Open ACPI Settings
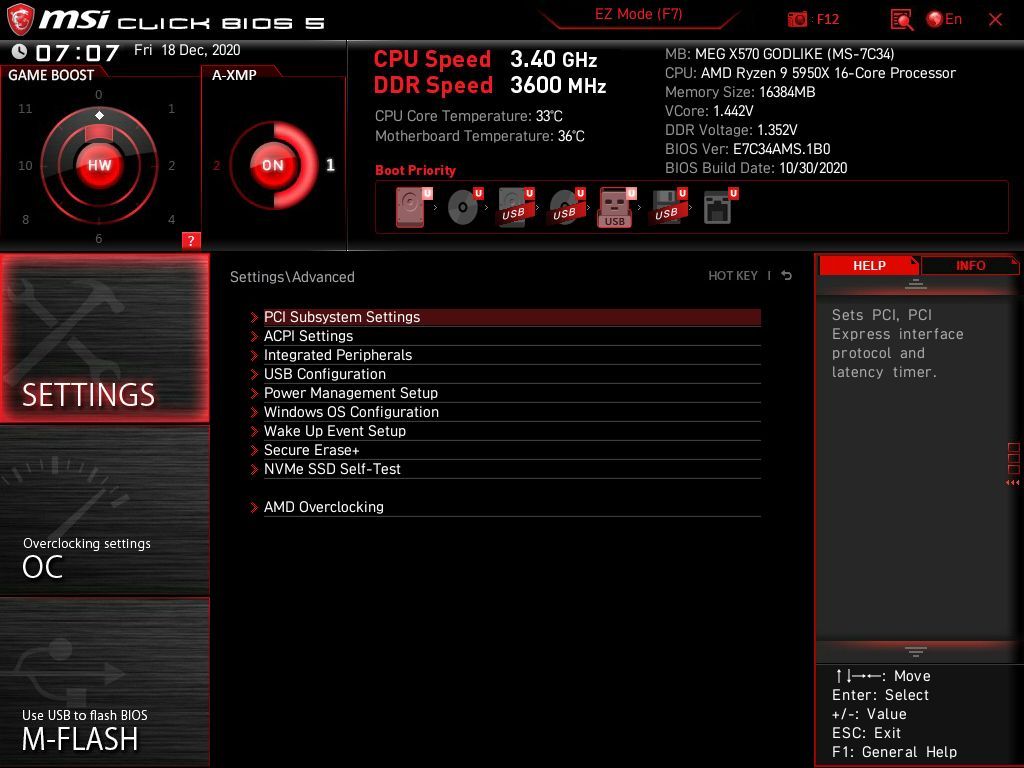The width and height of the screenshot is (1024, 768). tap(512, 336)
